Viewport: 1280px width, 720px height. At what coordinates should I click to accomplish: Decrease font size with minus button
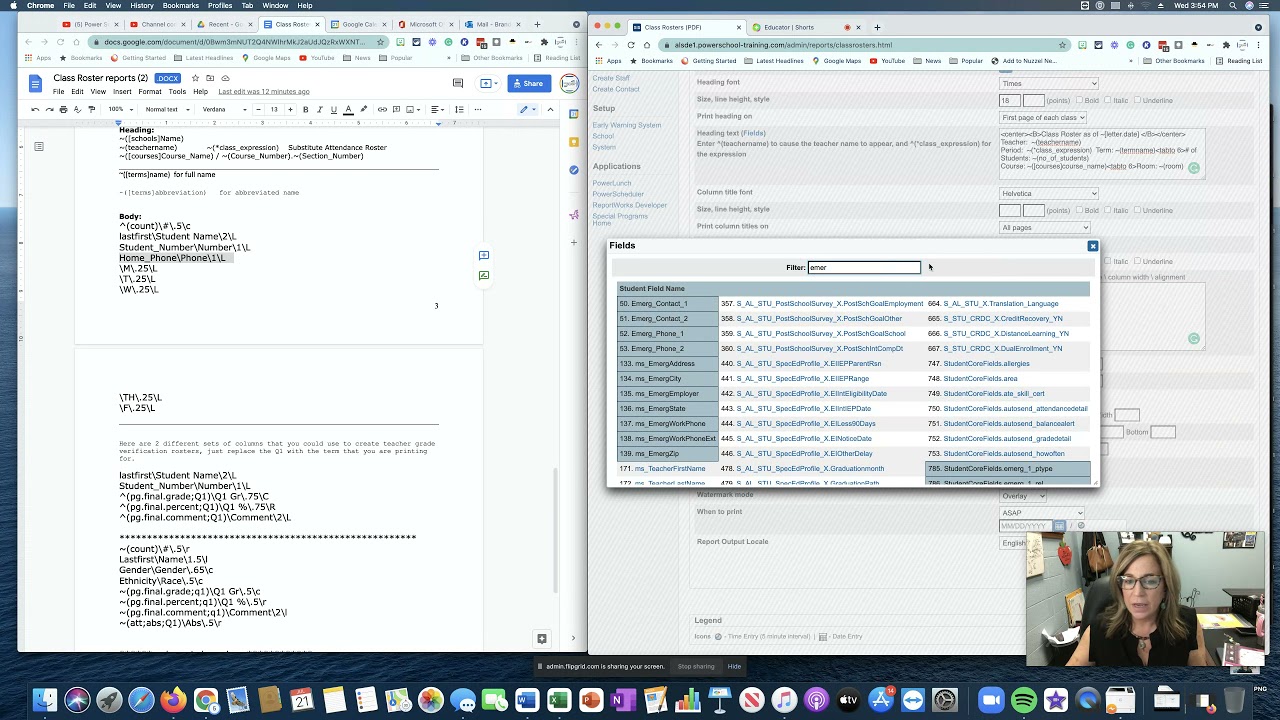pos(260,109)
